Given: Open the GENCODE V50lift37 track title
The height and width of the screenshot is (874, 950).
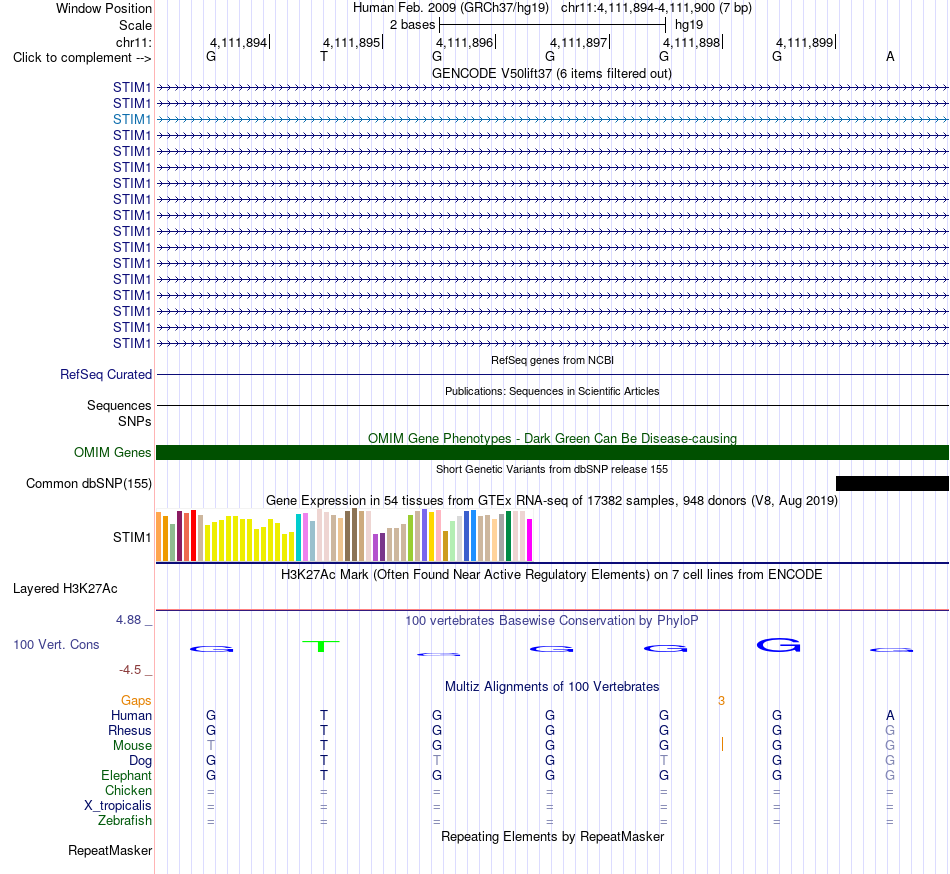Looking at the screenshot, I should click(x=551, y=74).
